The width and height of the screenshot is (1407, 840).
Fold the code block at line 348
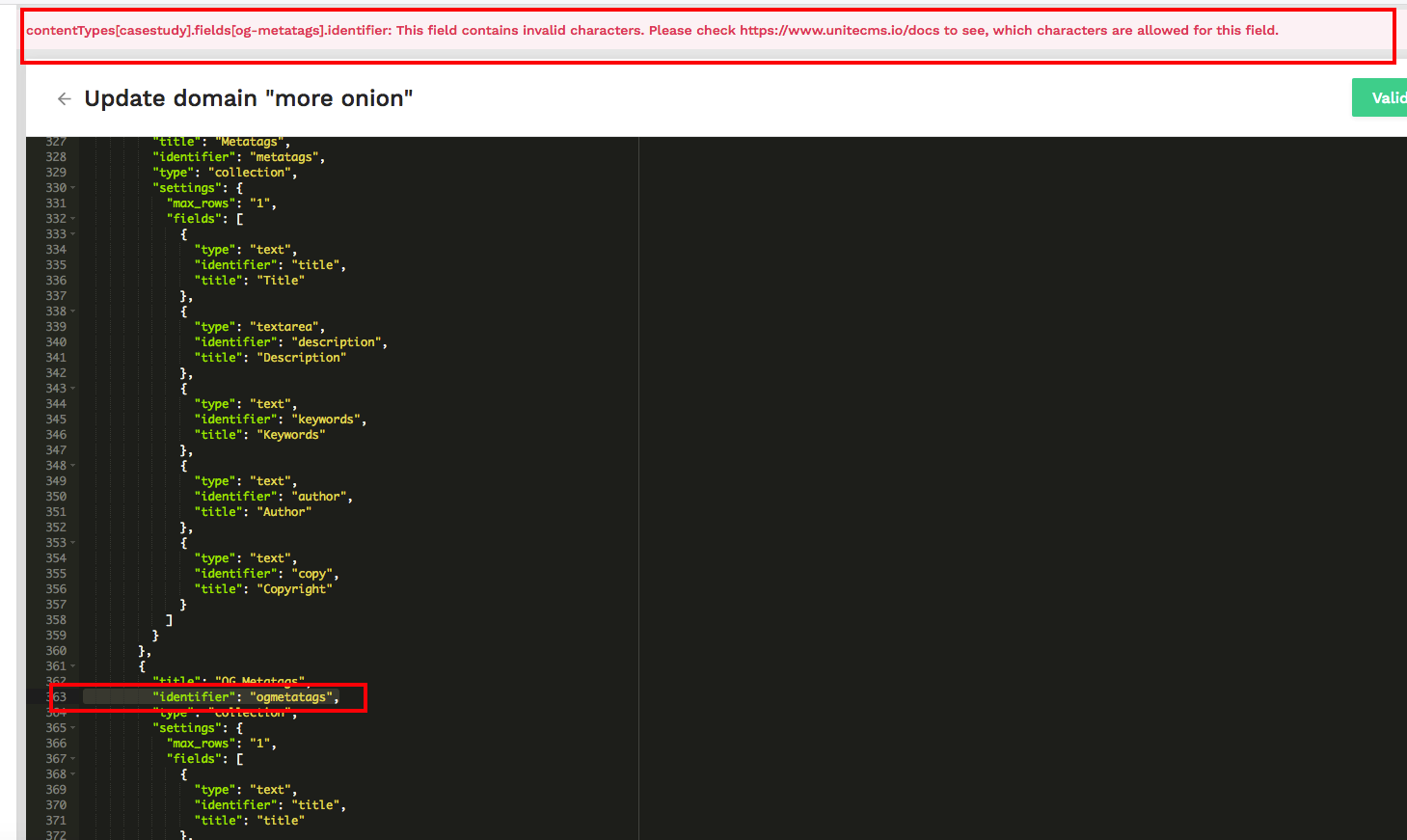[x=73, y=466]
